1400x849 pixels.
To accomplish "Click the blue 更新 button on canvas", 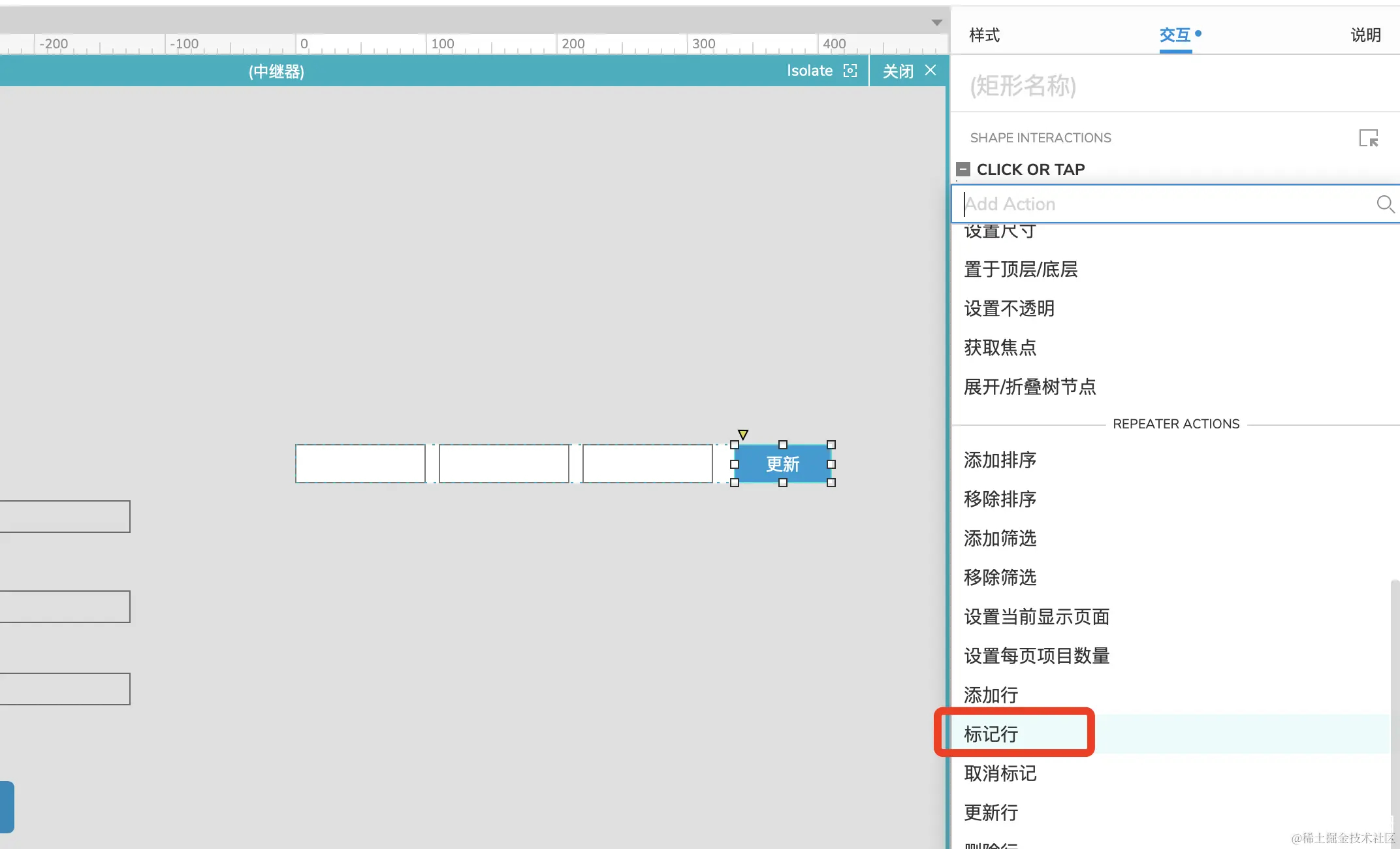I will pos(782,464).
